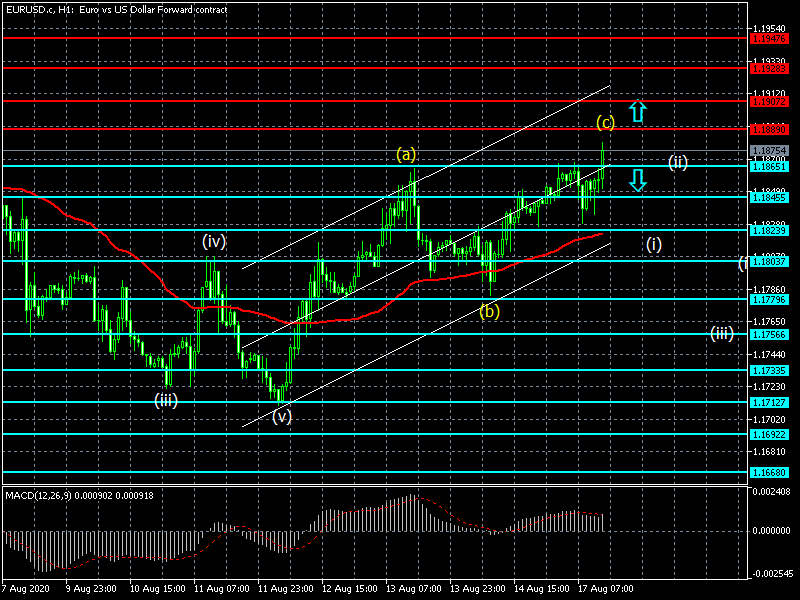
Task: Click the cyan 1.18455 level tag
Action: pyautogui.click(x=769, y=197)
